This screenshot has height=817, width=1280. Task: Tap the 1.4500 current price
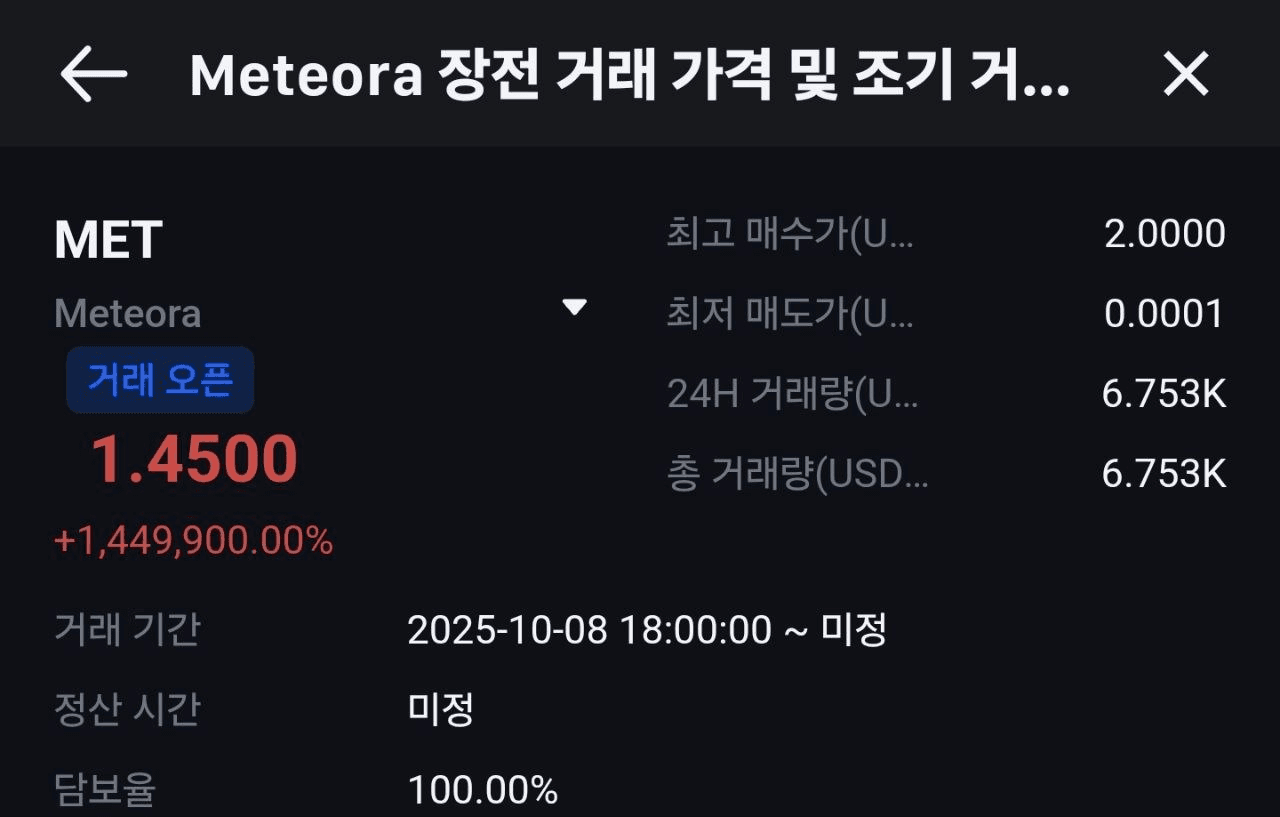pyautogui.click(x=194, y=459)
